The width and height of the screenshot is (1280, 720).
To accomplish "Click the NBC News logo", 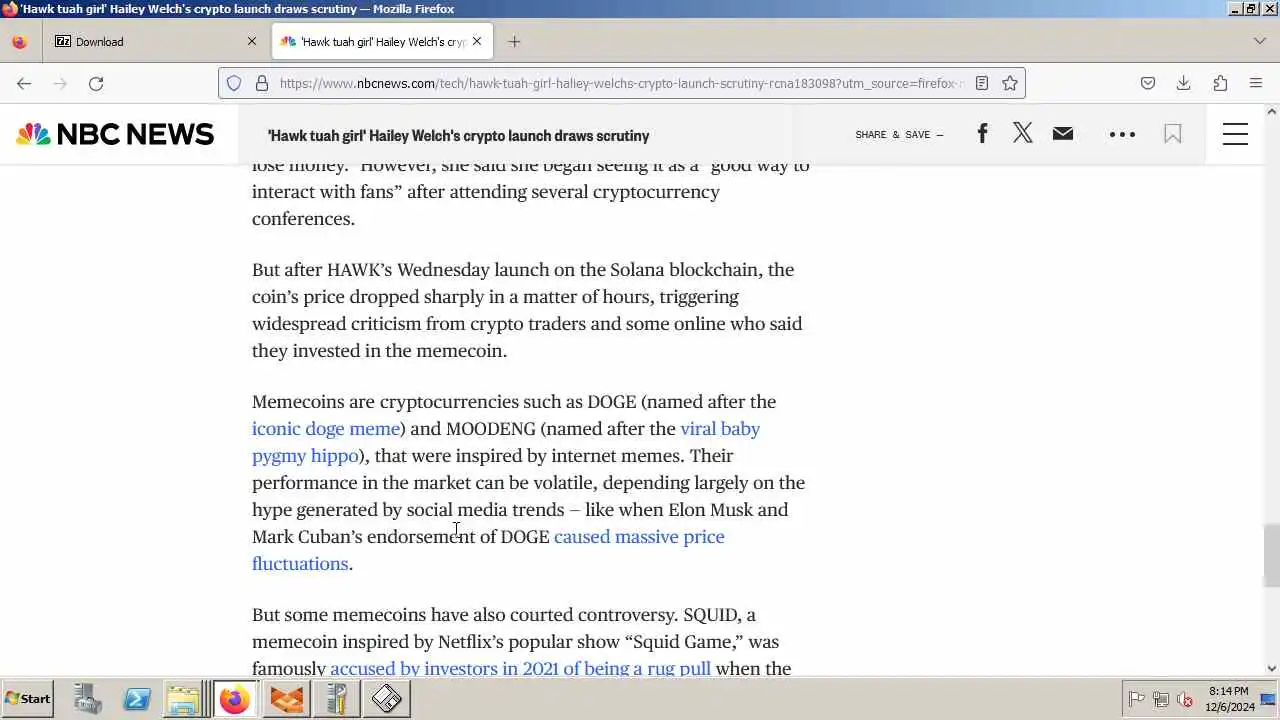I will [115, 134].
